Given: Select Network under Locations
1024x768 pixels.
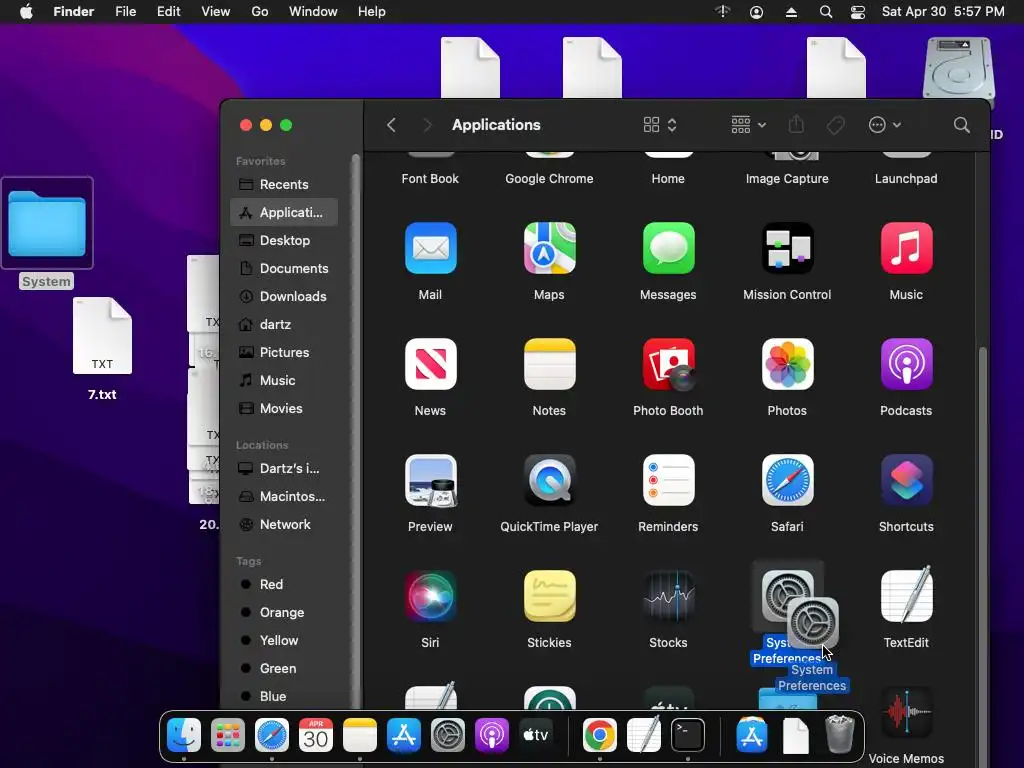Looking at the screenshot, I should (284, 524).
